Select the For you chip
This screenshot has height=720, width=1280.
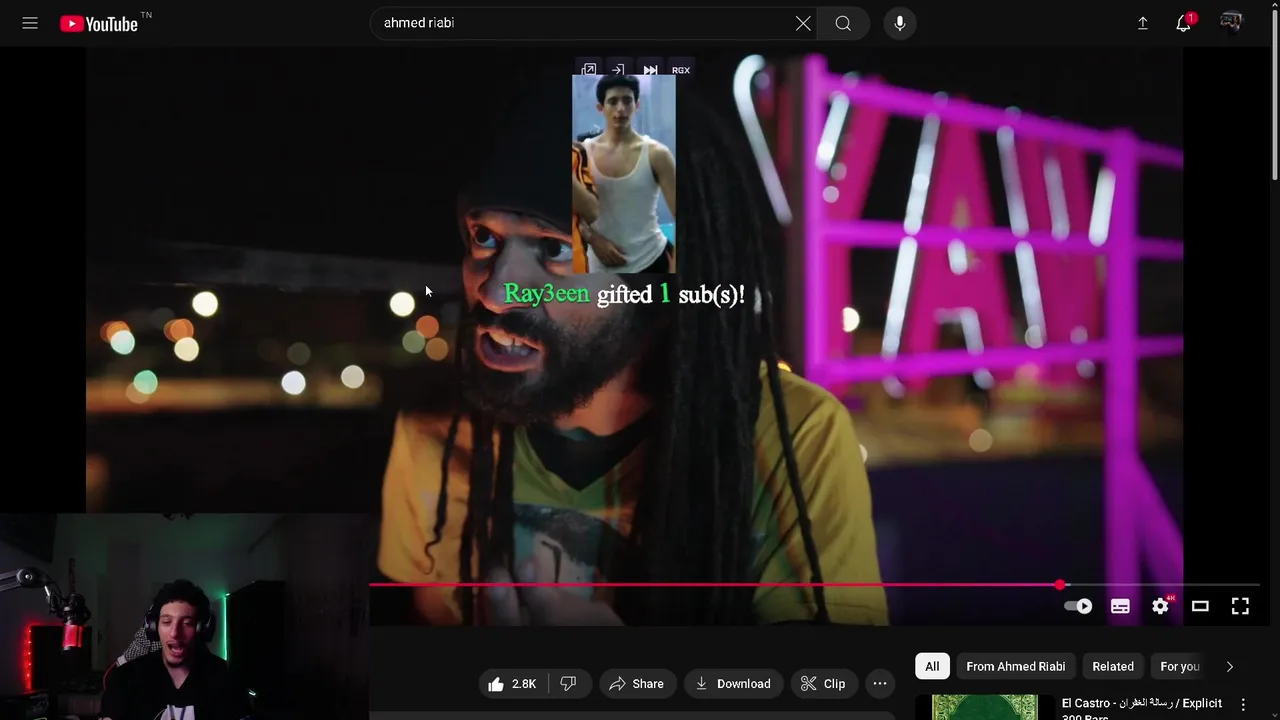pos(1180,666)
